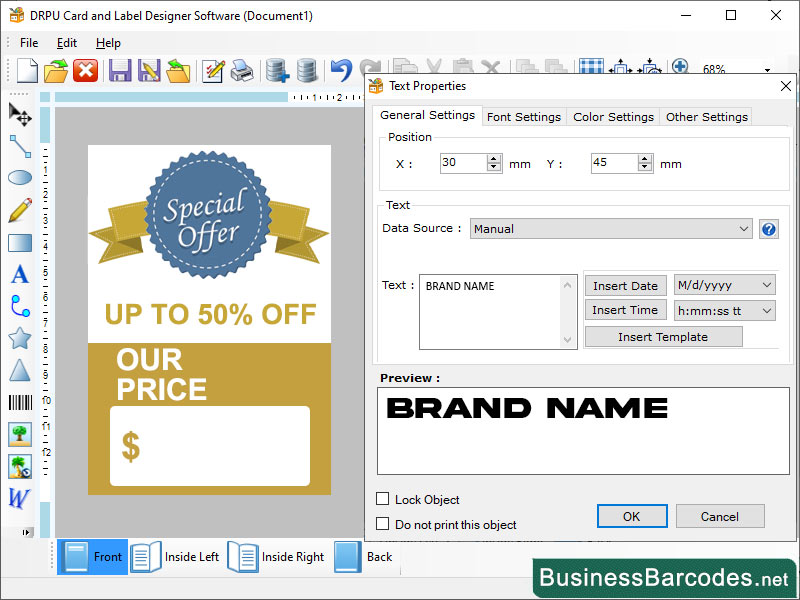Switch to the Inside Left card view
The height and width of the screenshot is (600, 800).
click(x=178, y=557)
